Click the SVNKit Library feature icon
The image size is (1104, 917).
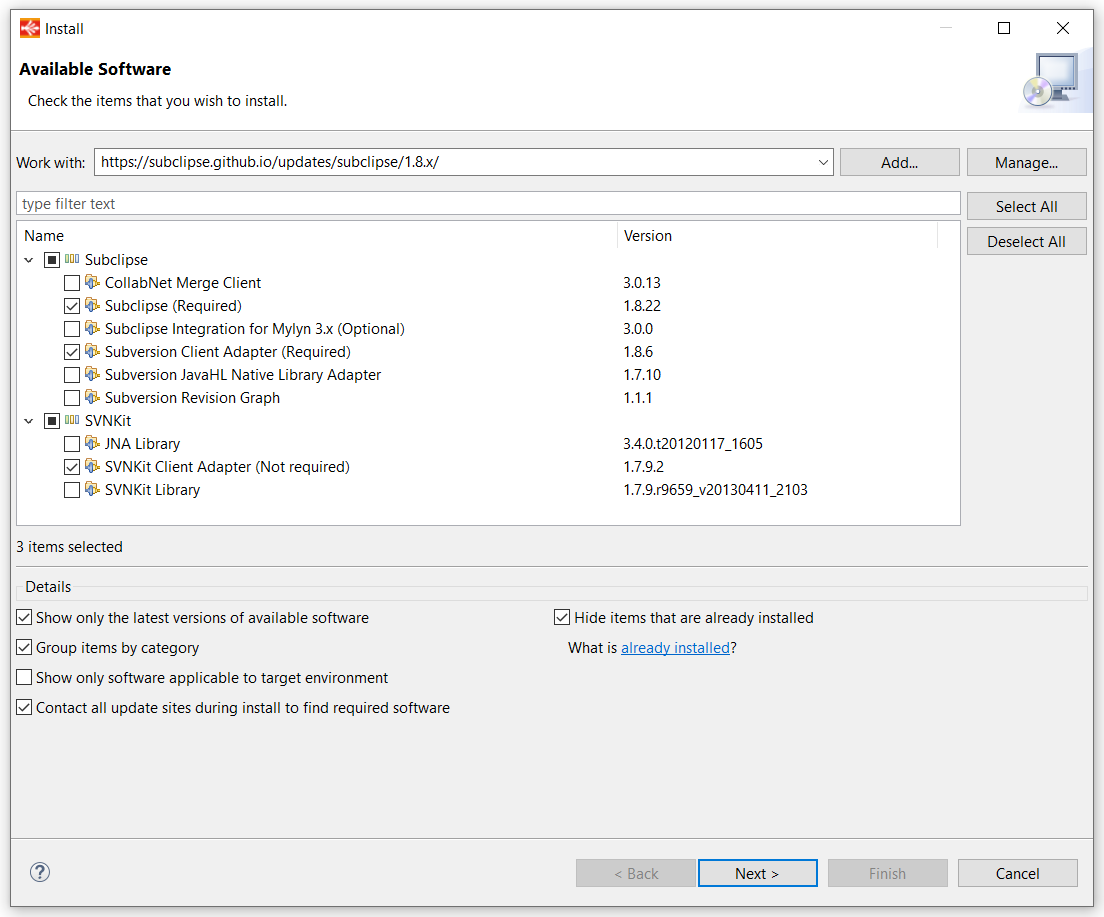click(92, 489)
